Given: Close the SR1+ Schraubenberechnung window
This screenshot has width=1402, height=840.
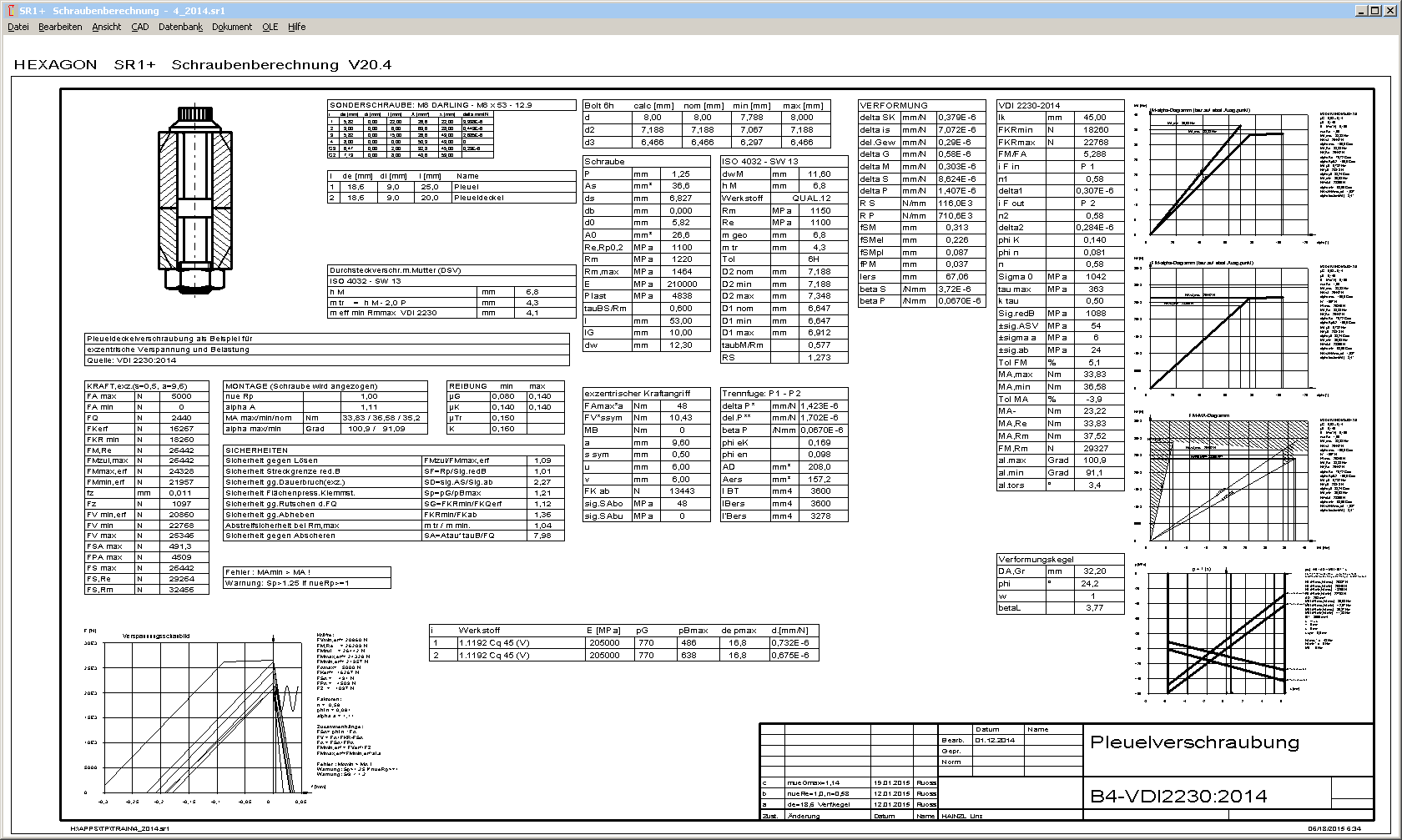Looking at the screenshot, I should click(1391, 11).
